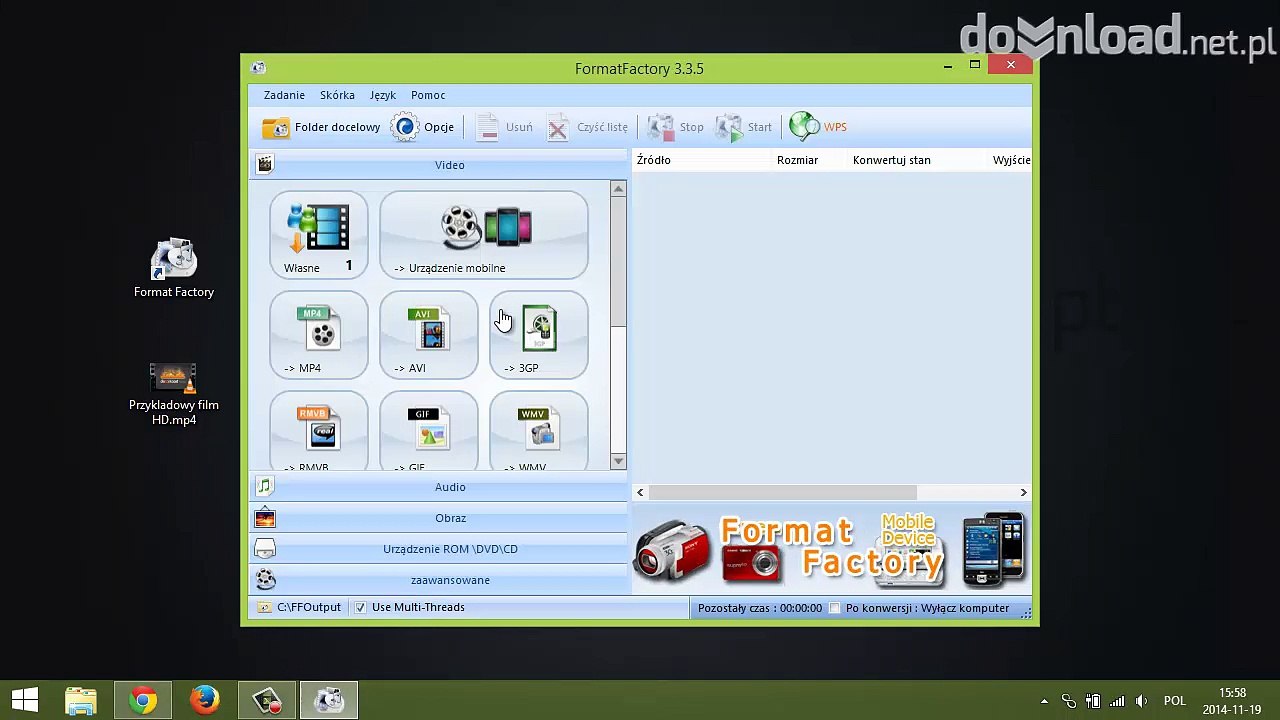1280x720 pixels.
Task: Collapse the Video section header
Action: click(x=438, y=165)
